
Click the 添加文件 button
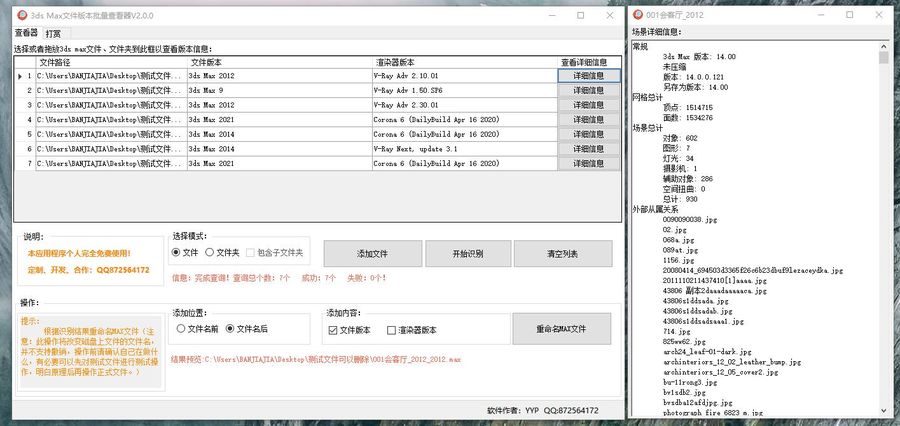[x=373, y=254]
